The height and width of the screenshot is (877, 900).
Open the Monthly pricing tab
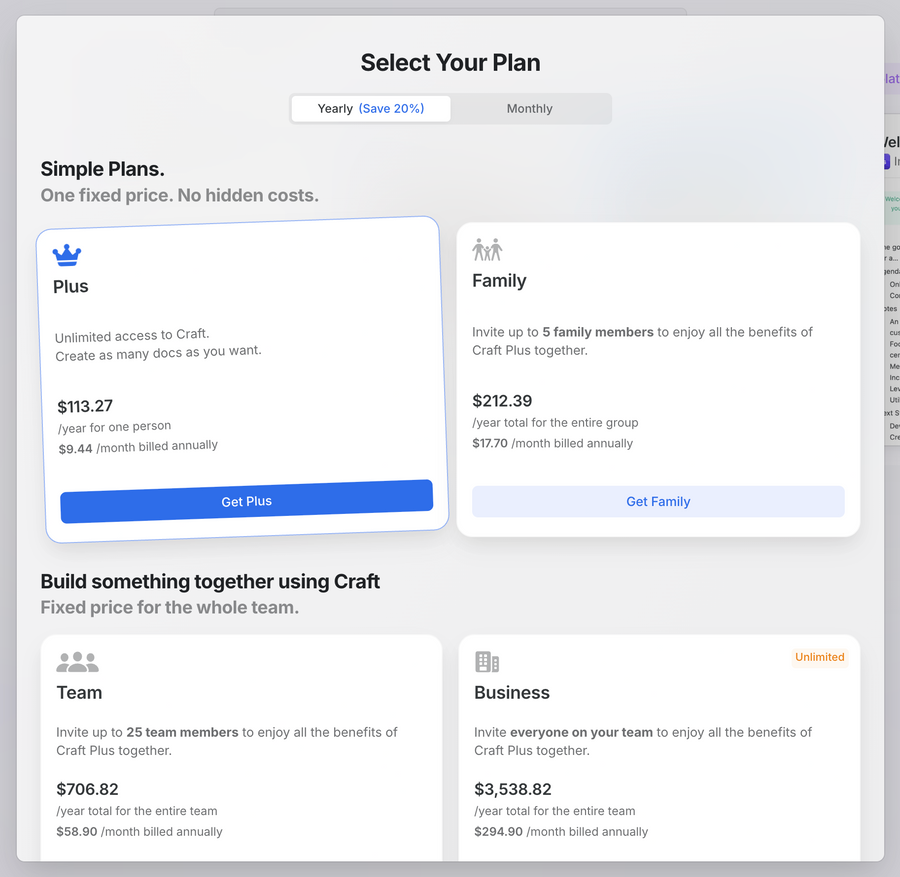[529, 108]
